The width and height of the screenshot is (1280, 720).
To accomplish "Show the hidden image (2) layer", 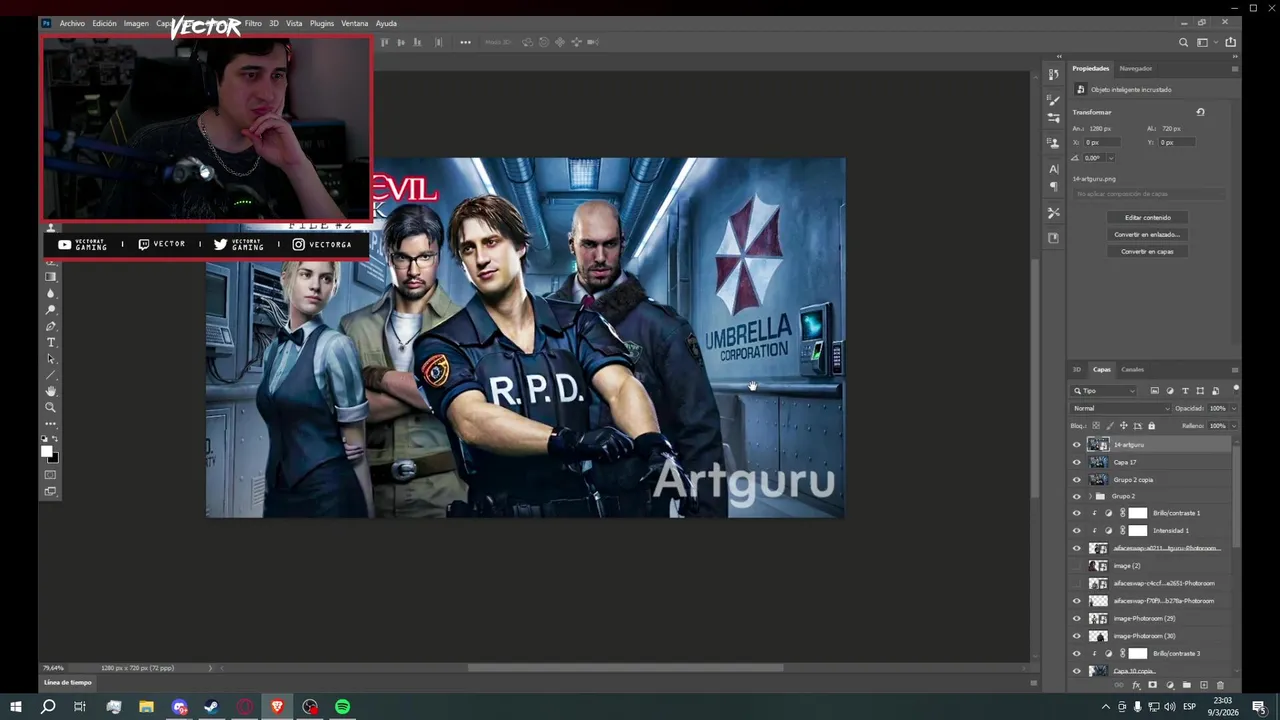I will coord(1077,566).
